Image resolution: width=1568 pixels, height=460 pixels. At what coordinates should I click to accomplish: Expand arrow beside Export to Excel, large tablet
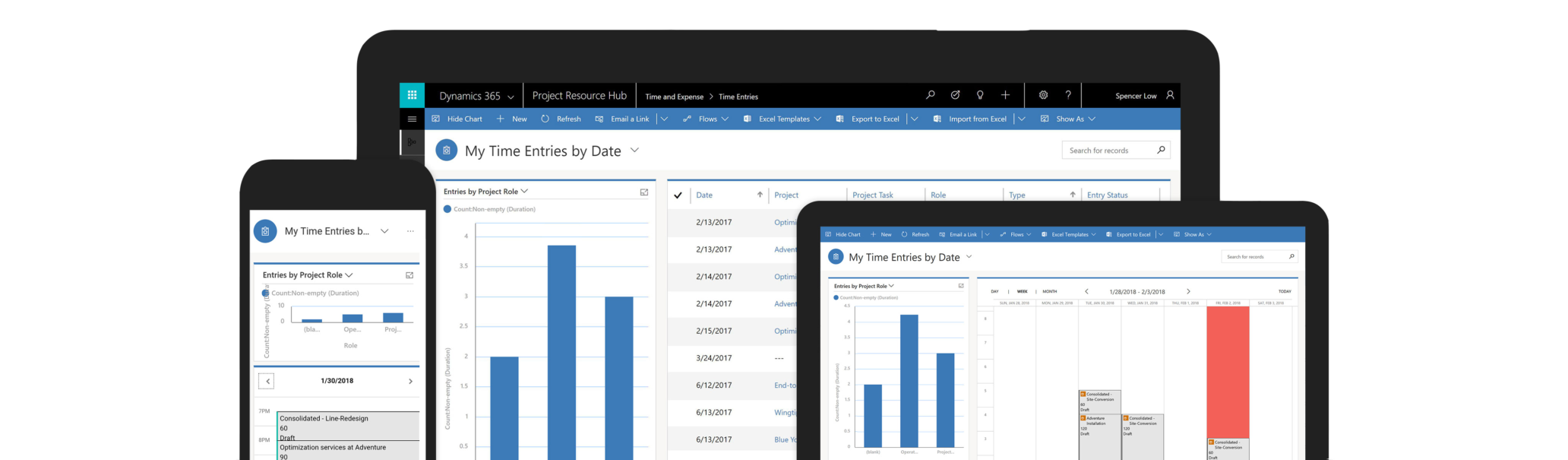coord(915,119)
